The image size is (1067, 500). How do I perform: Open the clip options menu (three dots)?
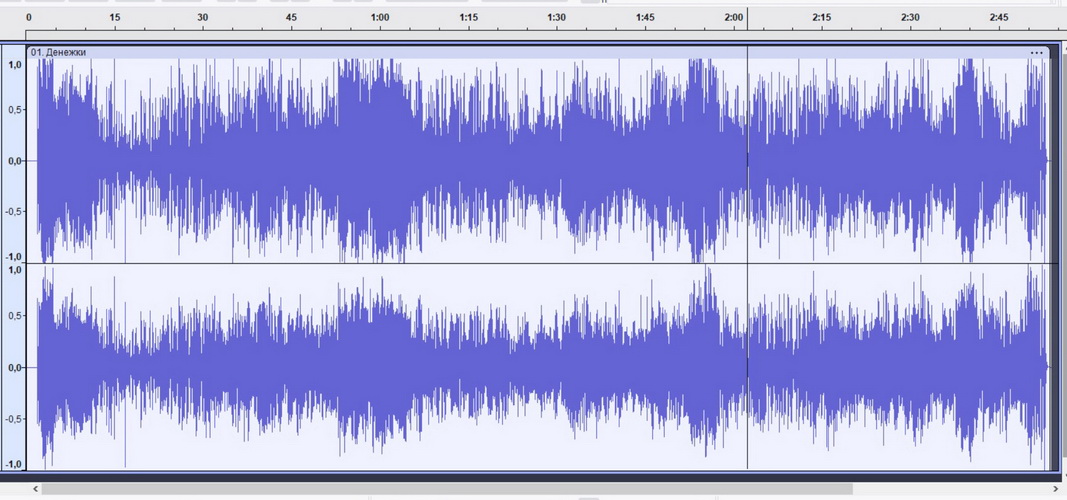(x=1036, y=52)
